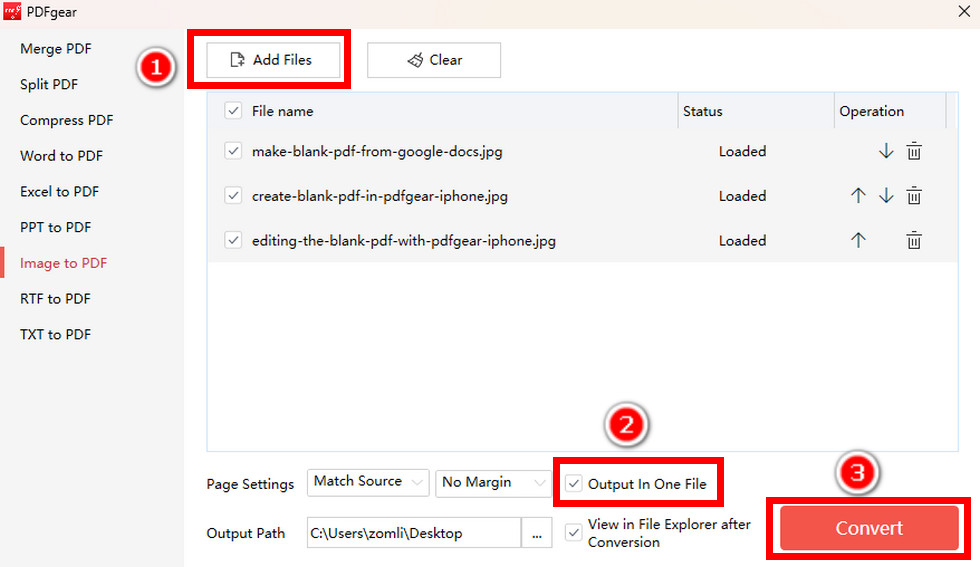Switch to the Merge PDF tab
The image size is (980, 567).
point(56,49)
